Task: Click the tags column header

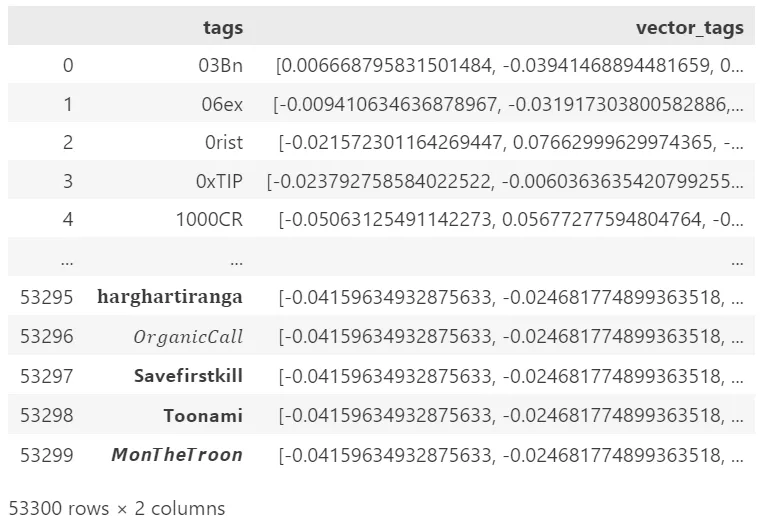Action: pos(223,28)
